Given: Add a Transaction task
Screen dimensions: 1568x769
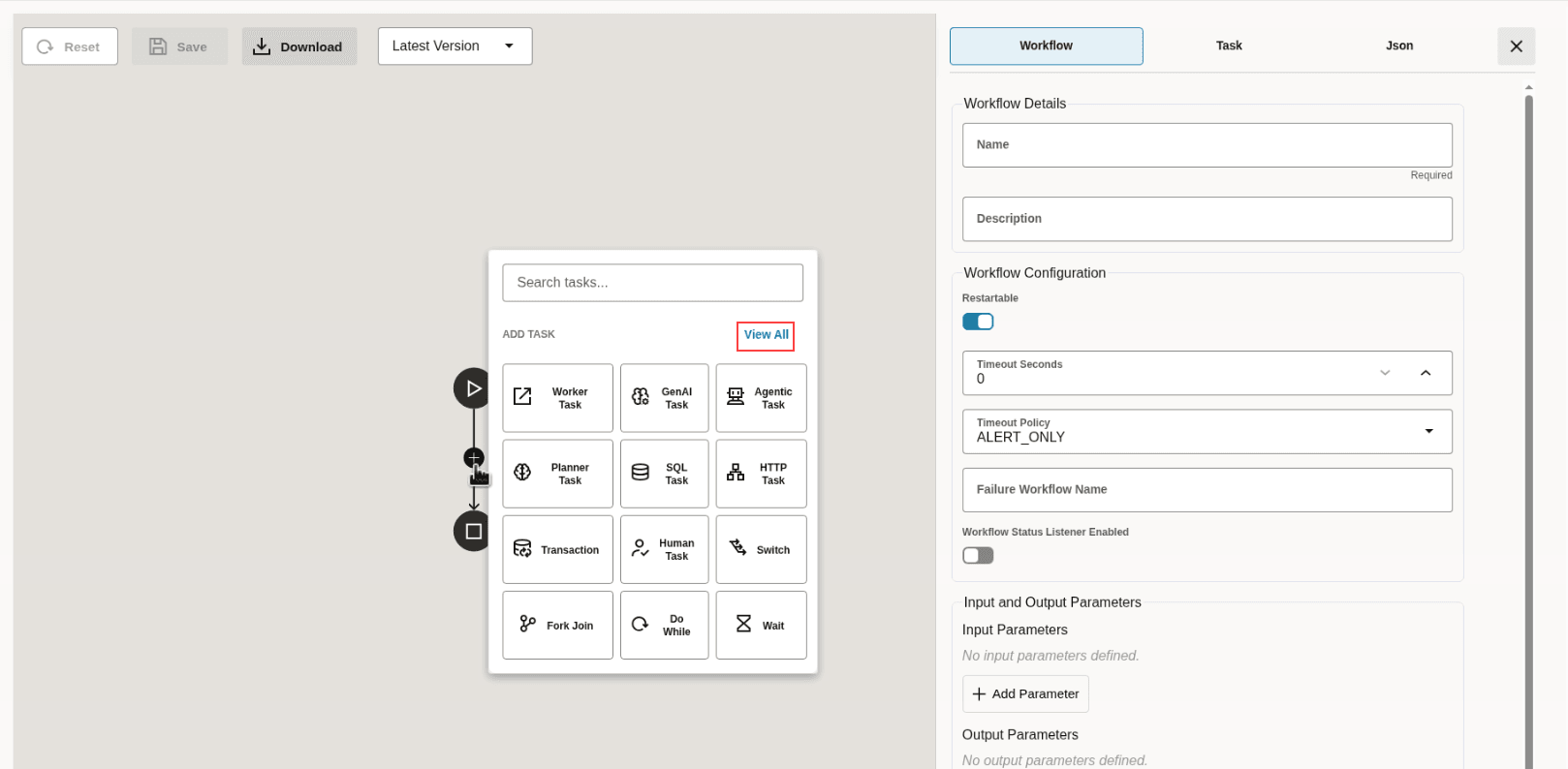Looking at the screenshot, I should click(x=557, y=549).
